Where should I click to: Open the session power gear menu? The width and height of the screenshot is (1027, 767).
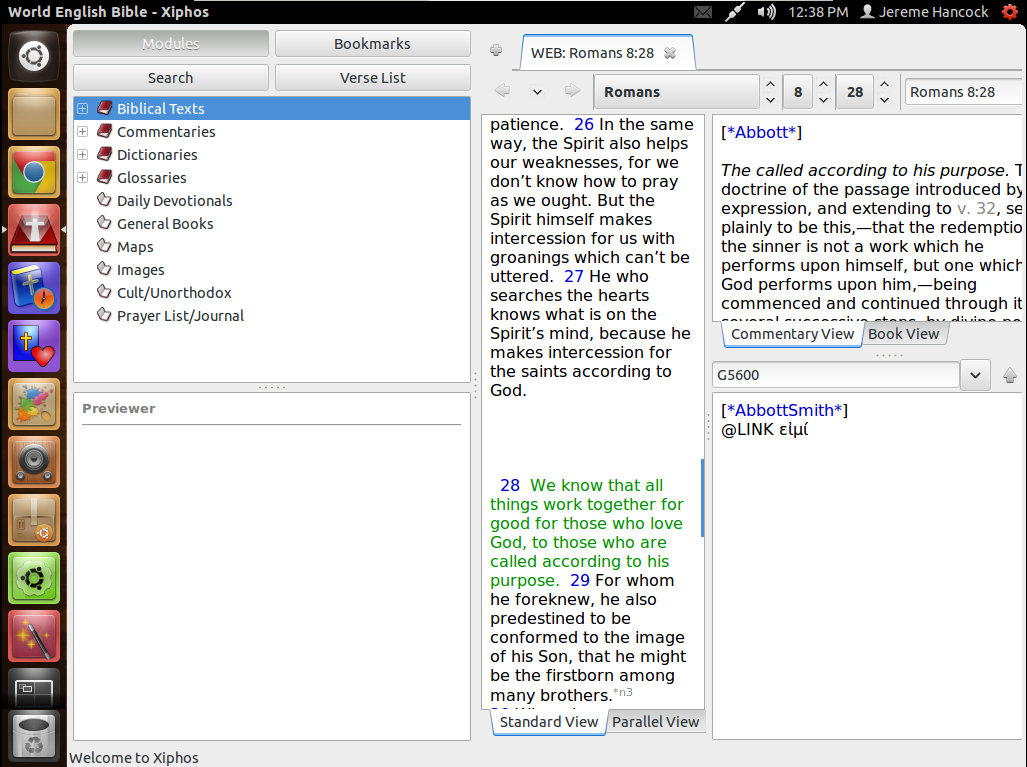[1011, 12]
